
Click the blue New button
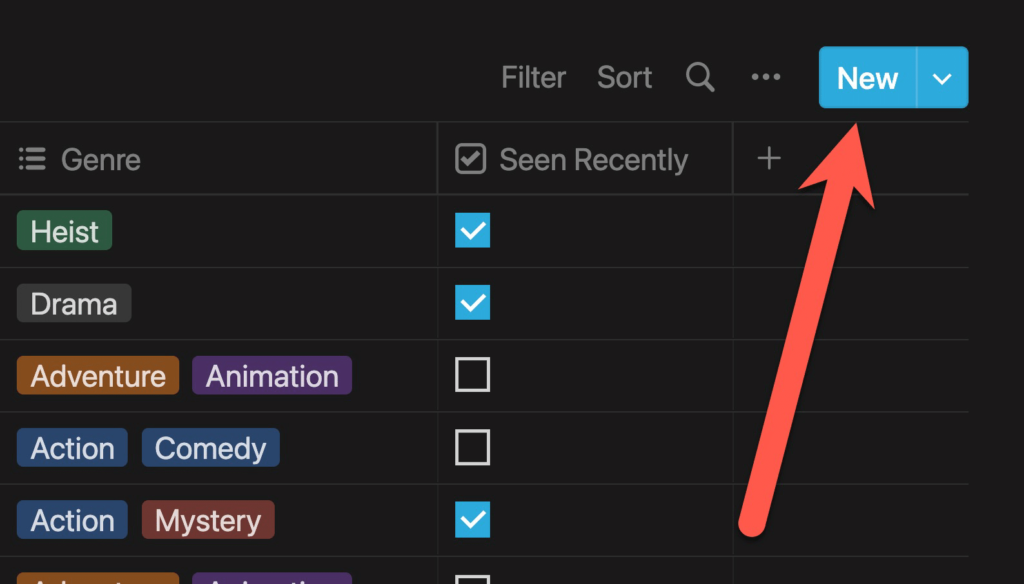coord(866,78)
